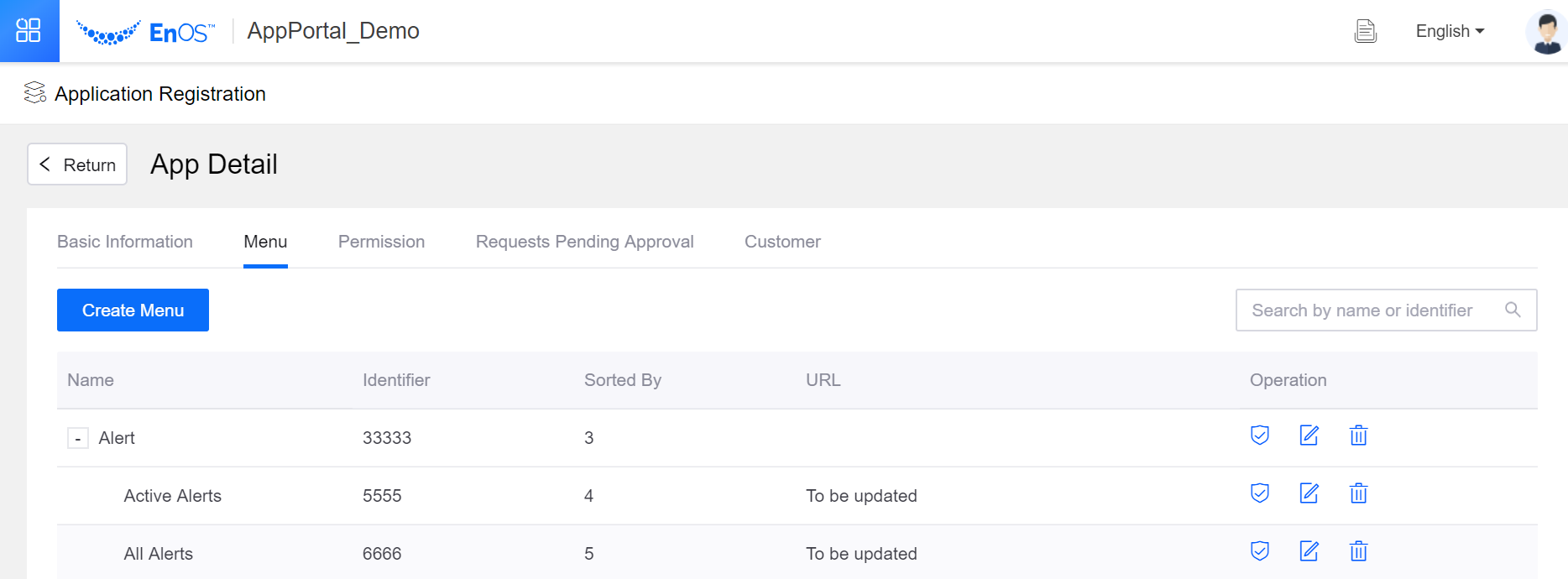Delete the Alert menu entry
The height and width of the screenshot is (579, 1568).
click(1358, 436)
